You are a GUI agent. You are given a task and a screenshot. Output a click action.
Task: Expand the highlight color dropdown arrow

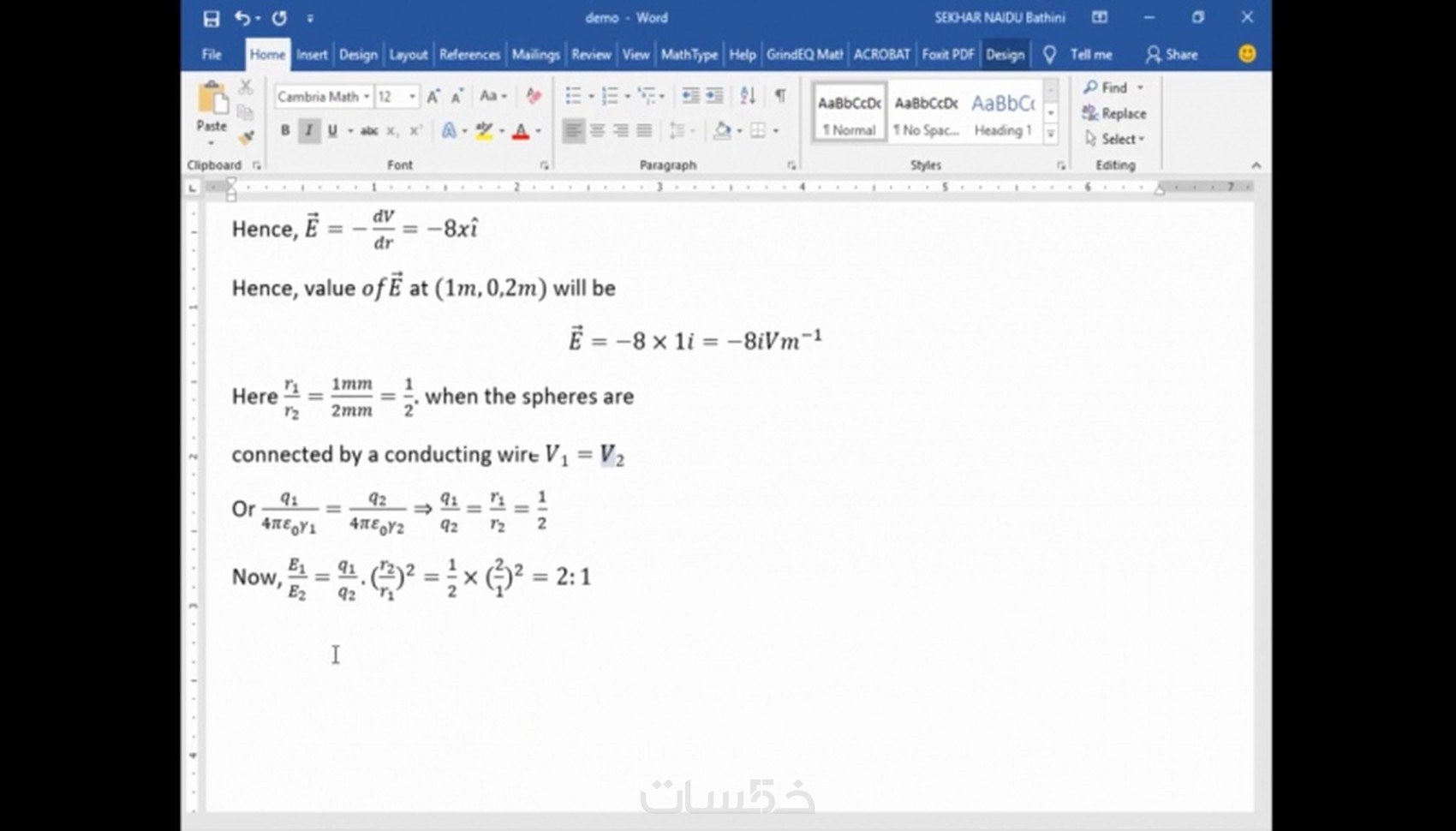[x=502, y=131]
